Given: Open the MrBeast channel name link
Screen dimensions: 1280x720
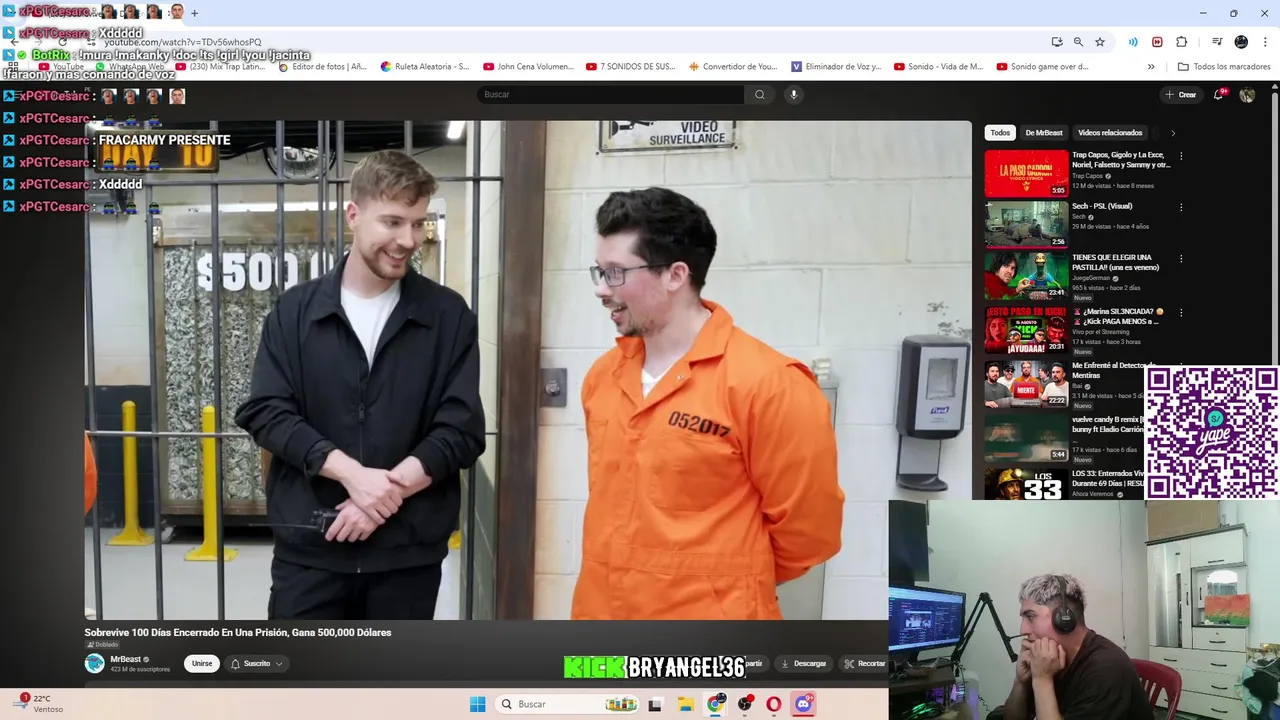Looking at the screenshot, I should [125, 659].
